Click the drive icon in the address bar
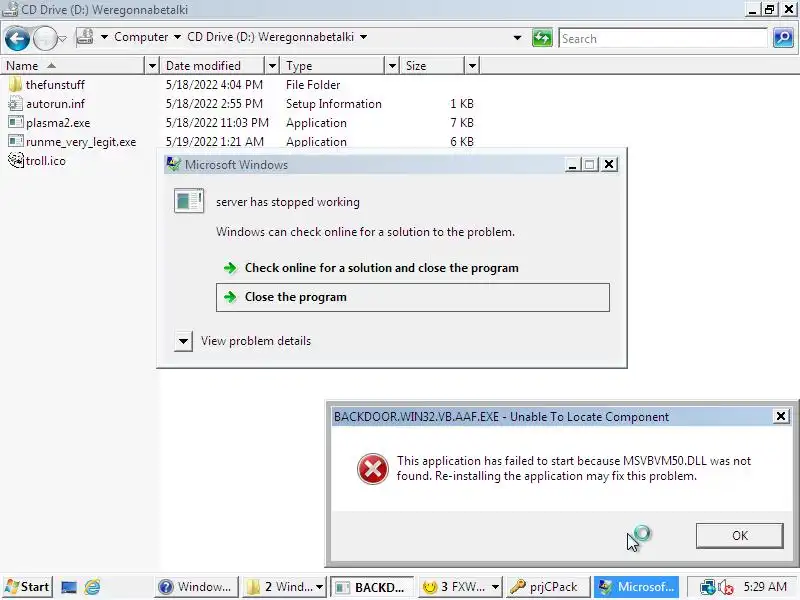 click(x=85, y=37)
